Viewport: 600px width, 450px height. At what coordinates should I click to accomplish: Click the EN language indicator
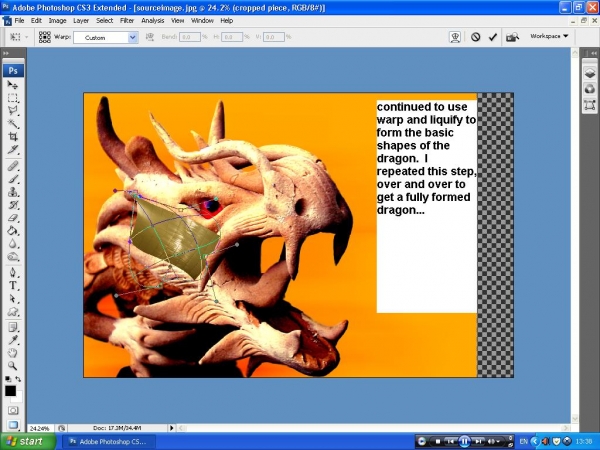[x=523, y=442]
